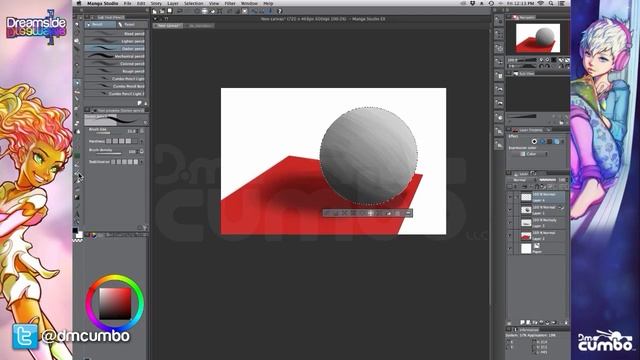Toggle visibility eye of Layer 4
This screenshot has height=360, width=640.
[x=510, y=198]
